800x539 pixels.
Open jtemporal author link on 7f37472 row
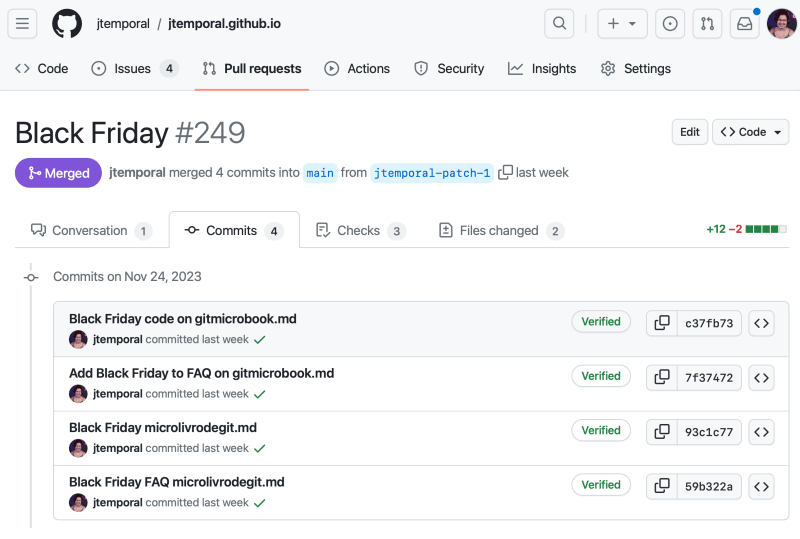(x=118, y=394)
